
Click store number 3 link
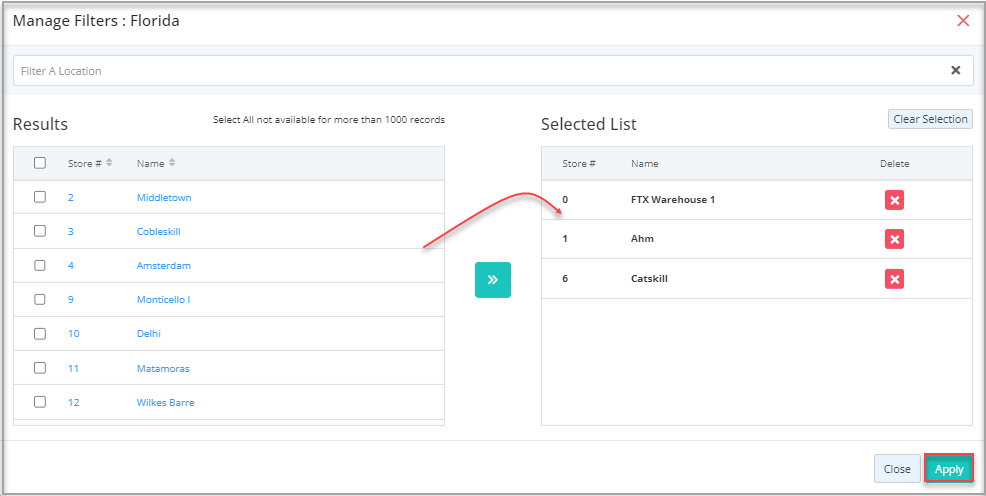(71, 231)
